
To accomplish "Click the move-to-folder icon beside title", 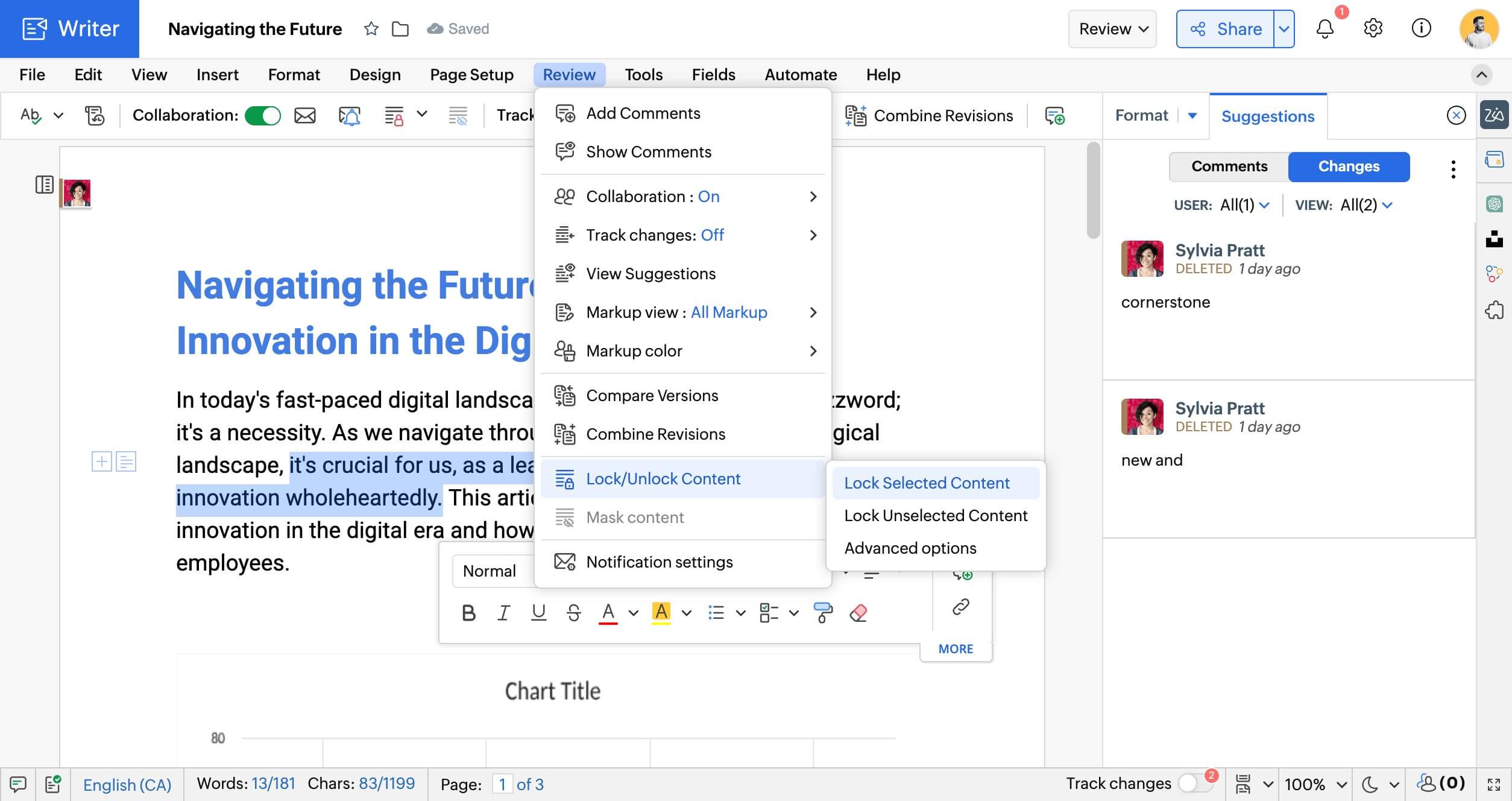I will coord(400,28).
